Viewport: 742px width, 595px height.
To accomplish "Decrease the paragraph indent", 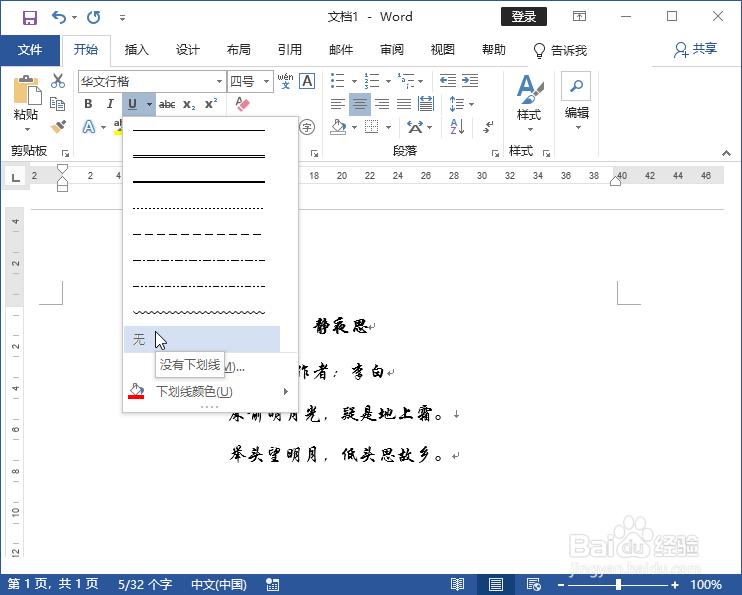I will coord(448,80).
